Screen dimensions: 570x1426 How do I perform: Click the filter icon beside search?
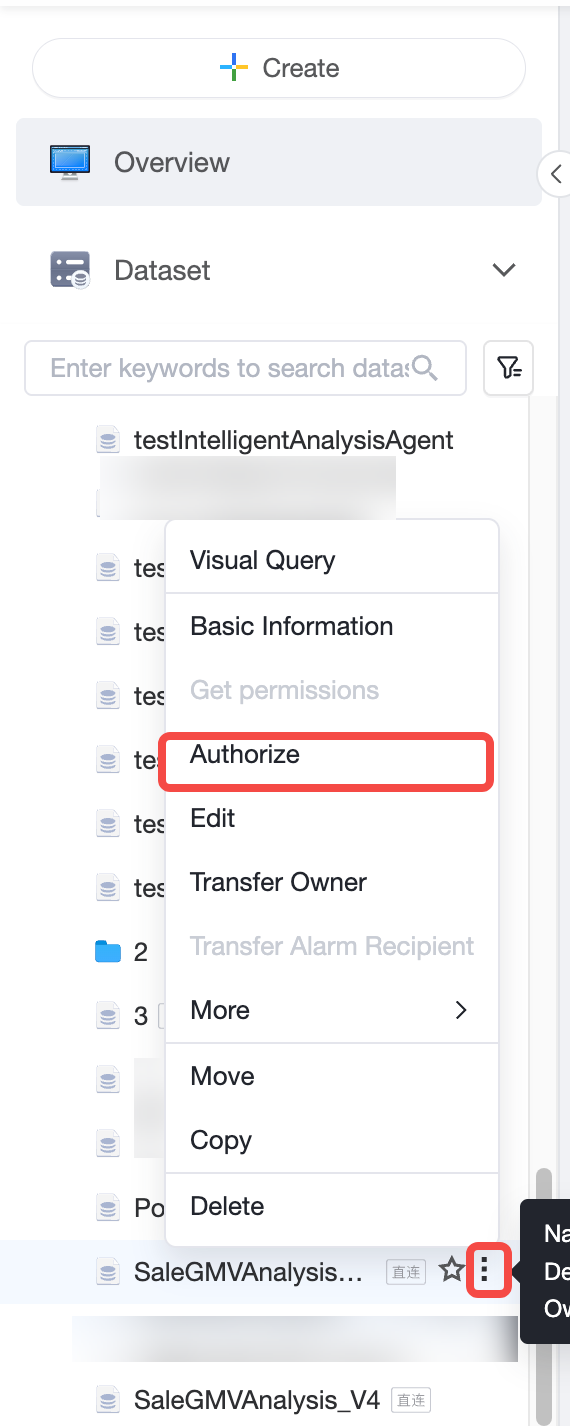tap(509, 368)
